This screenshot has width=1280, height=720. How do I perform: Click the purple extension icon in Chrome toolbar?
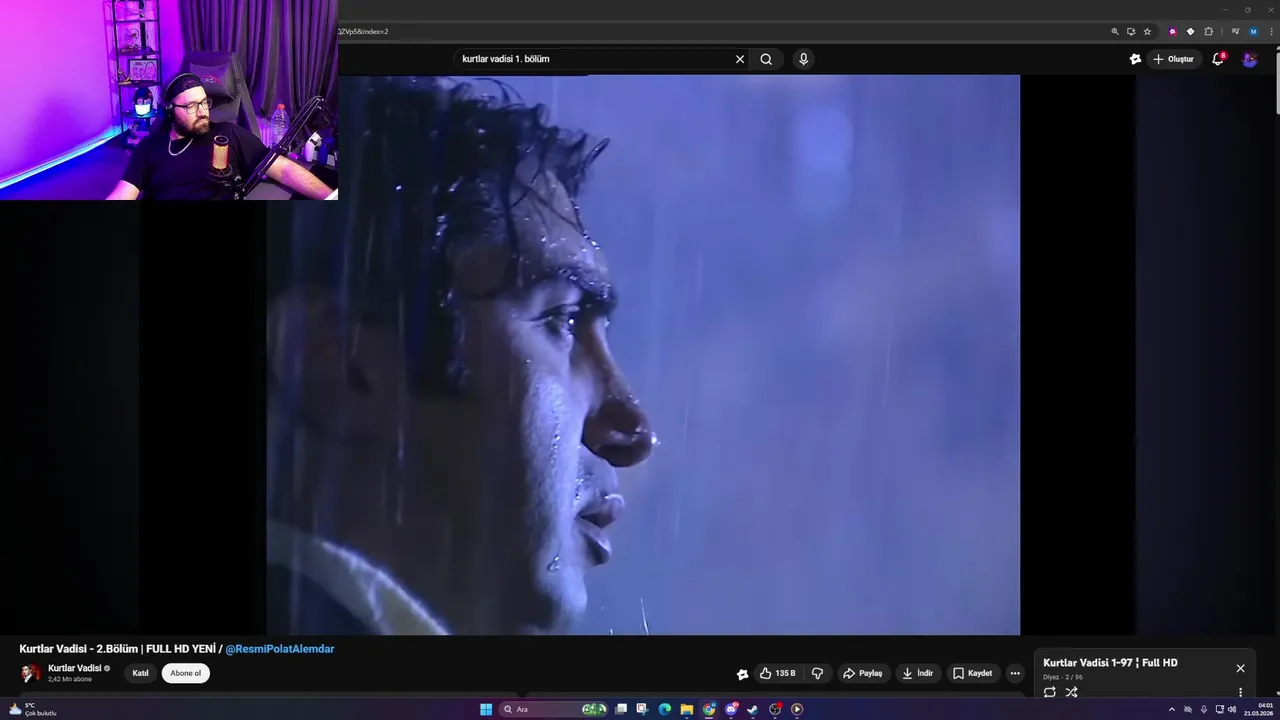click(x=1173, y=31)
